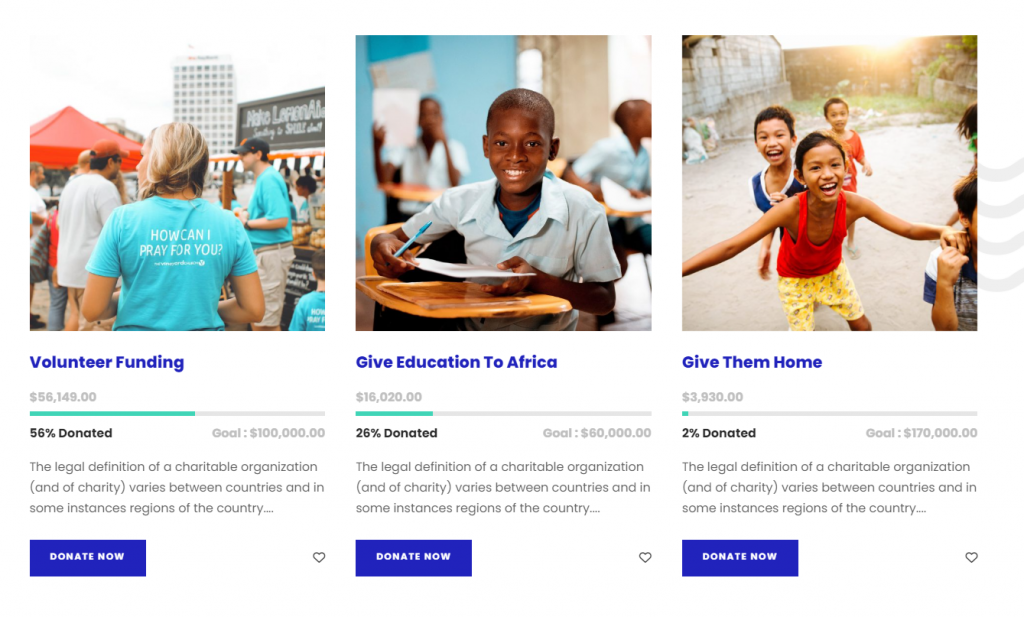The image size is (1024, 617).
Task: Open the Give Education To Africa title
Action: click(x=456, y=362)
